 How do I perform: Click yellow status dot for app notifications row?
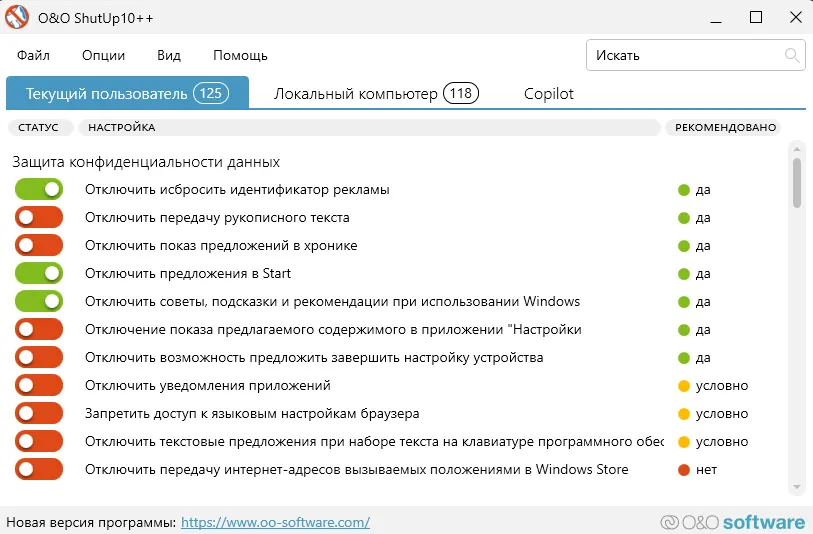(x=684, y=385)
